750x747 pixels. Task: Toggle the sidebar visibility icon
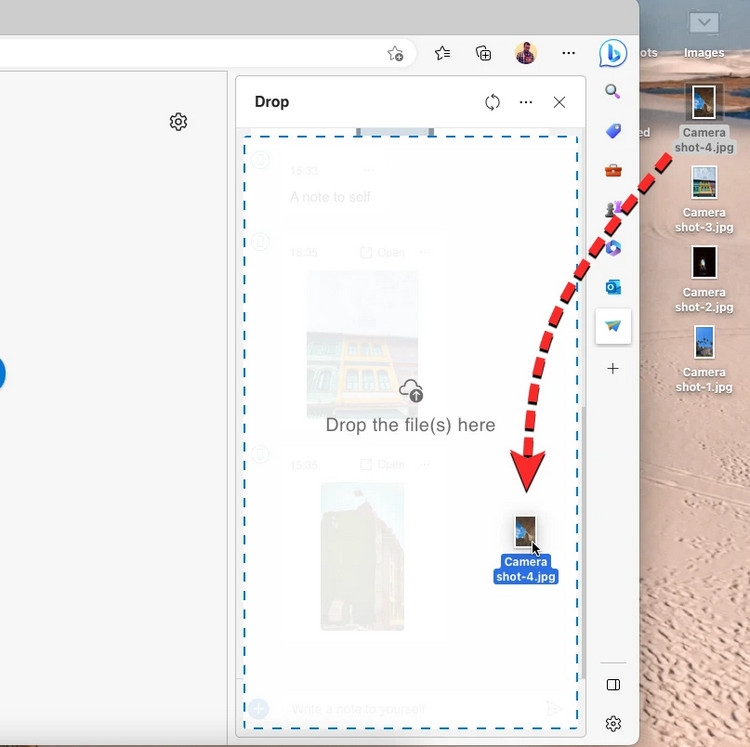[613, 685]
